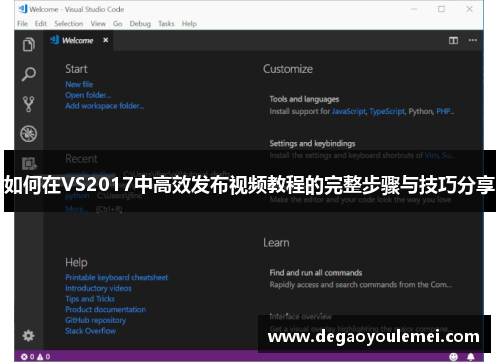Open Product documentation link
This screenshot has height=362, width=500.
coord(106,309)
